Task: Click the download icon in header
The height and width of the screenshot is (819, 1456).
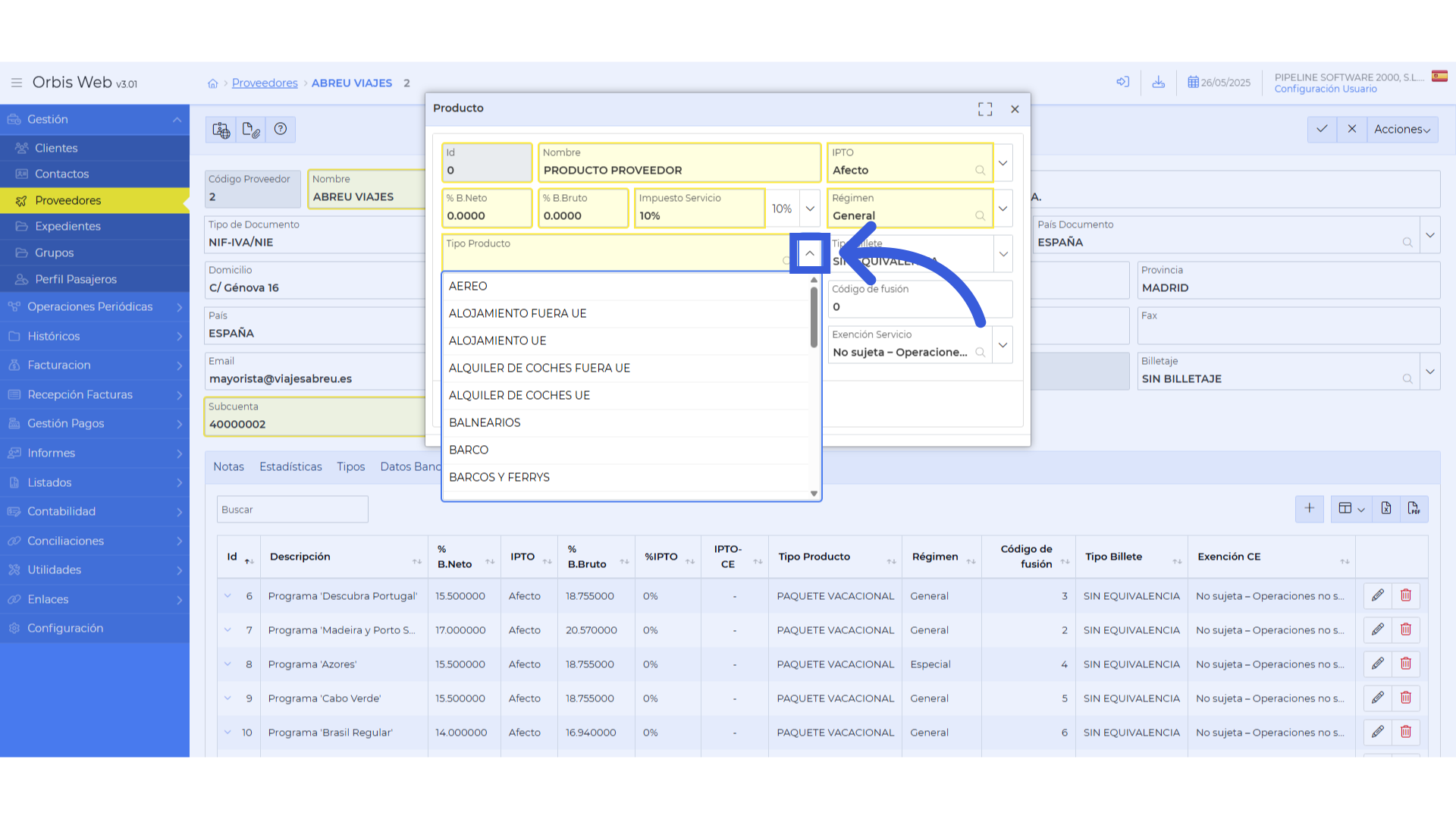Action: point(1159,82)
